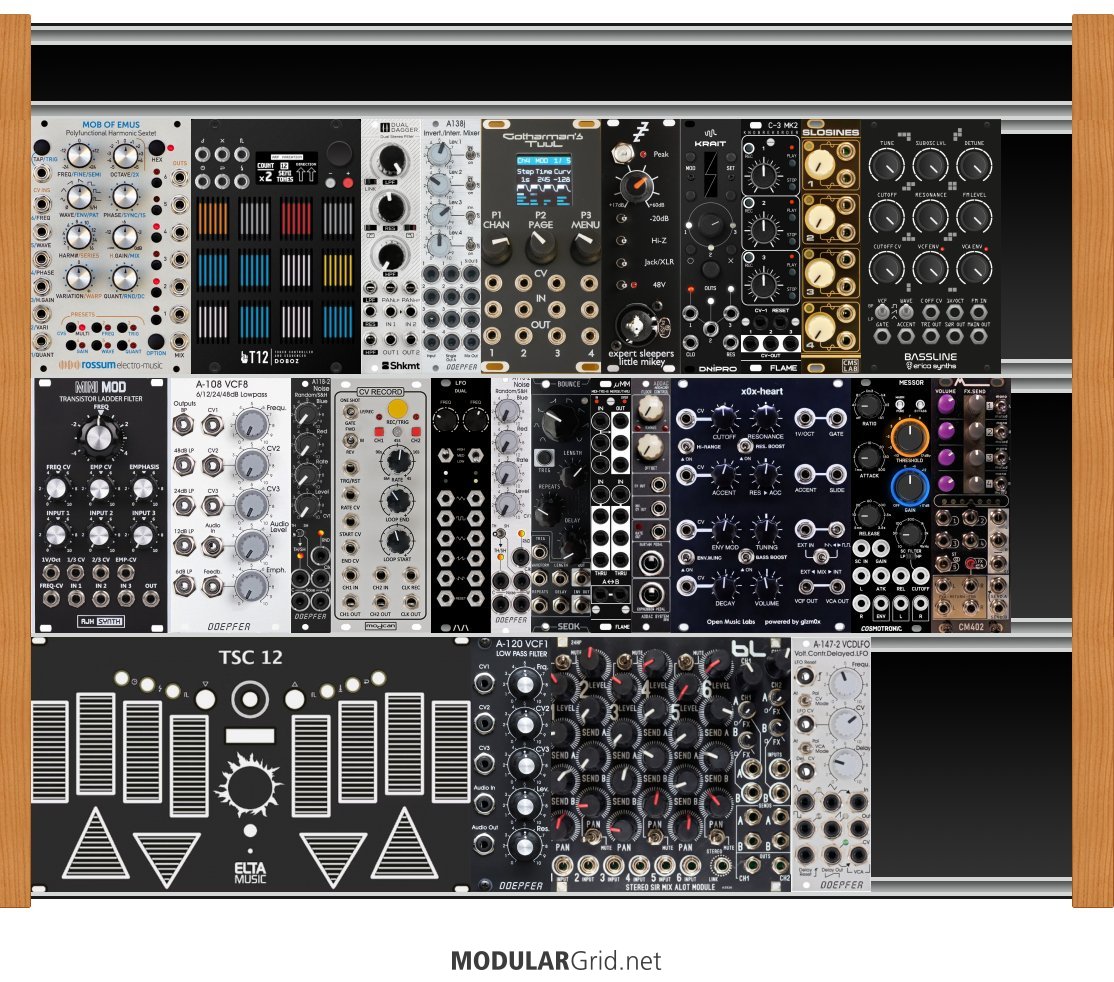This screenshot has height=982, width=1114.
Task: Click the Peak LED on little mikey
Action: point(643,154)
